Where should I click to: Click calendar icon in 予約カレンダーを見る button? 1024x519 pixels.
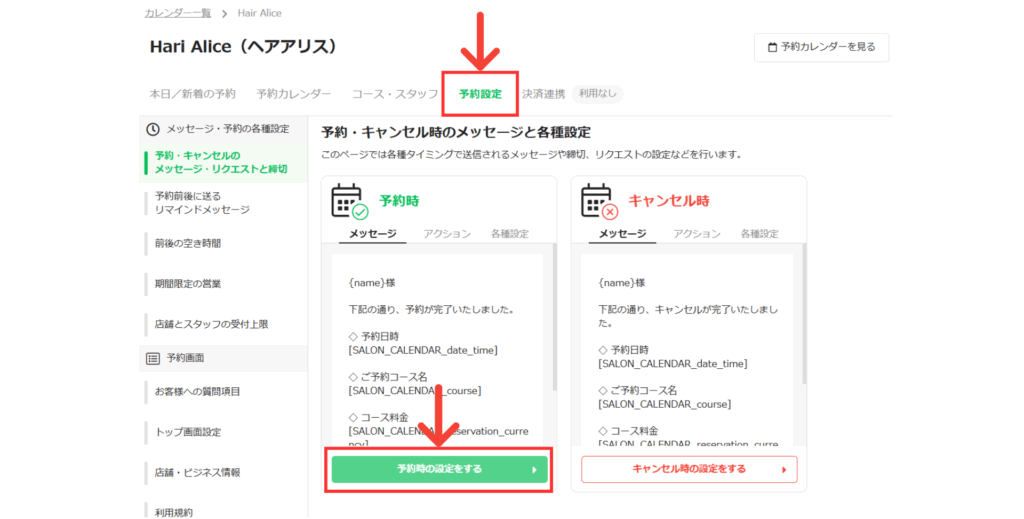772,47
